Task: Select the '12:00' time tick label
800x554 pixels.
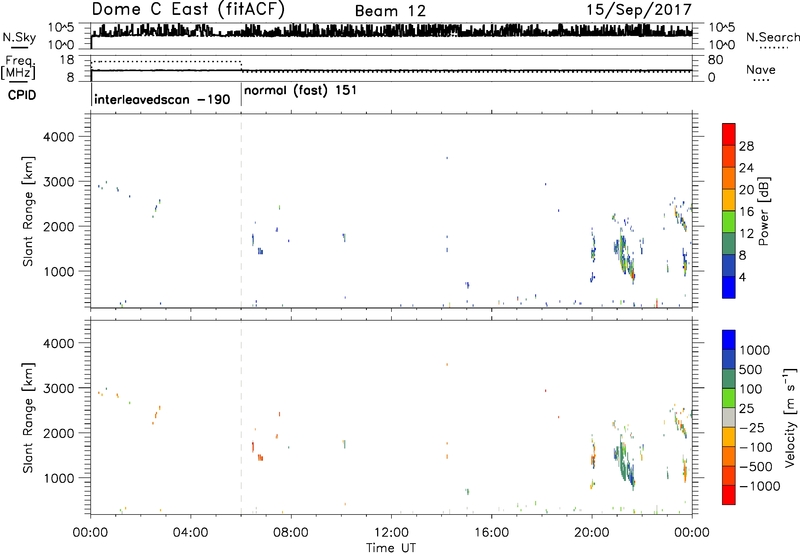Action: pos(391,533)
